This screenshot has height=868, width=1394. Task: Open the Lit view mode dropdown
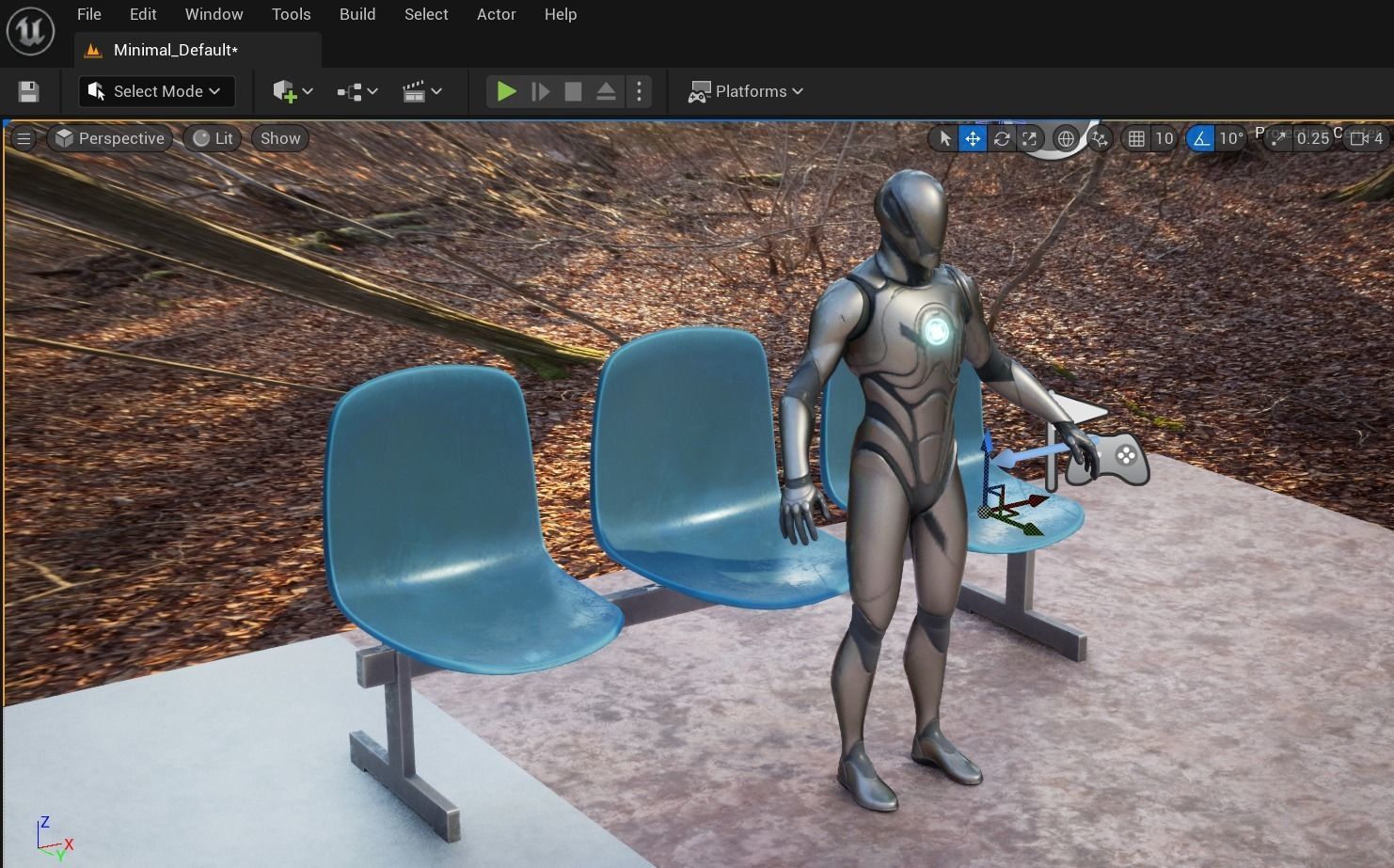(213, 138)
